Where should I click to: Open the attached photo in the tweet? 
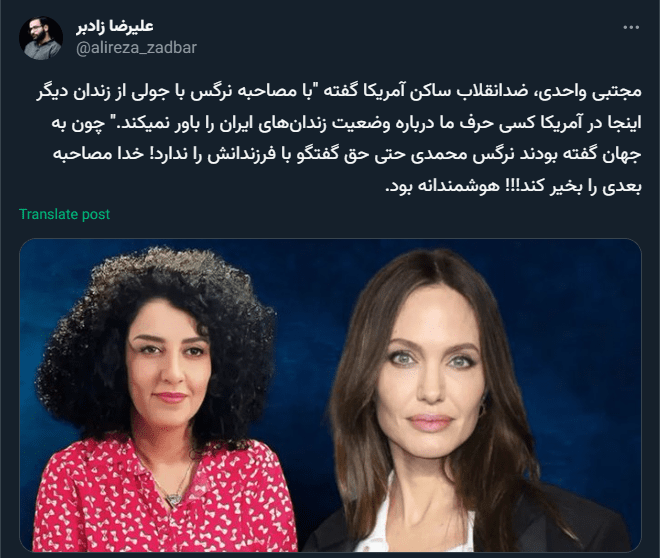tap(330, 395)
